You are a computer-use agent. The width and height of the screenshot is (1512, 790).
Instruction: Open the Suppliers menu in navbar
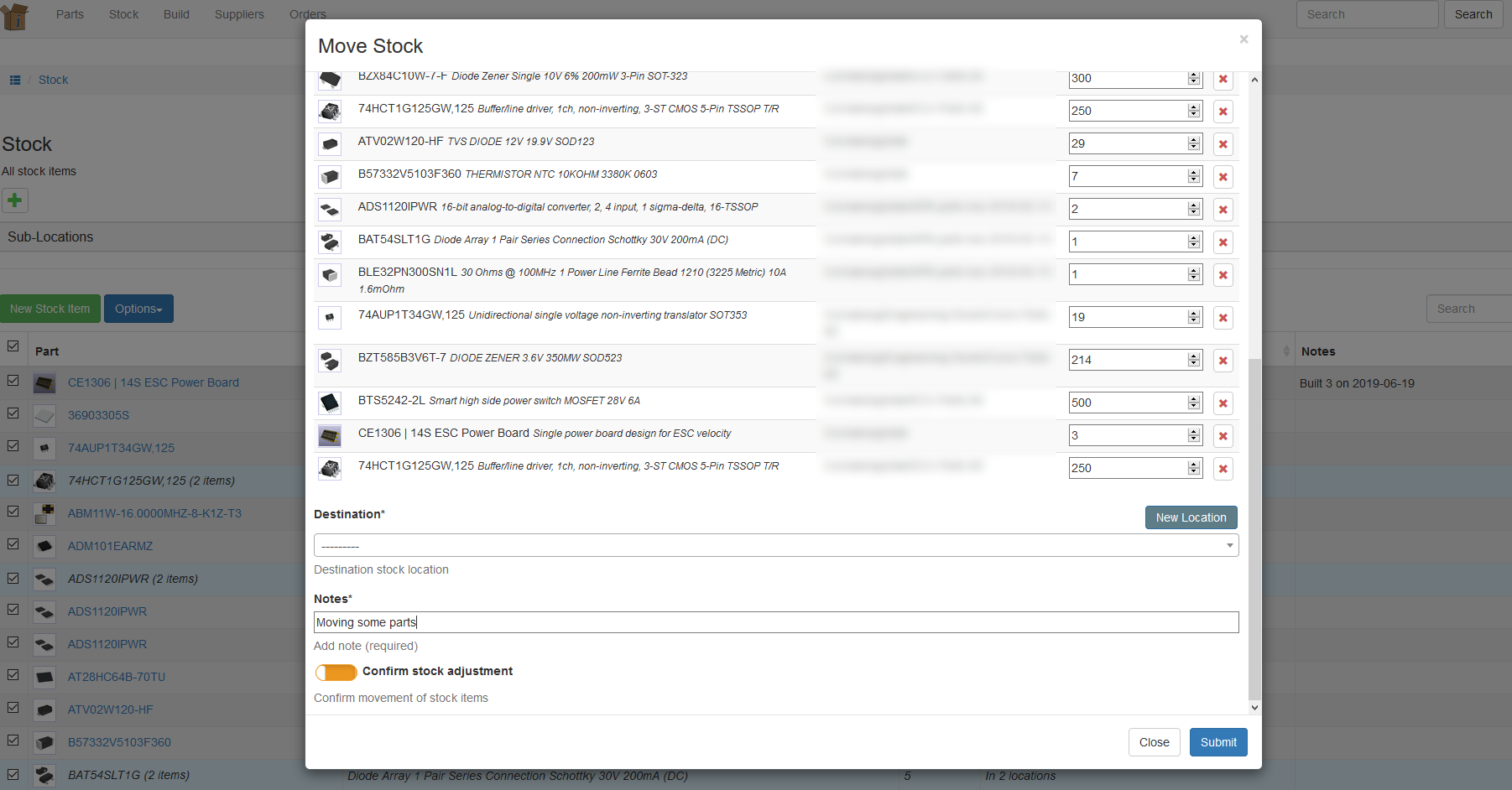point(239,14)
